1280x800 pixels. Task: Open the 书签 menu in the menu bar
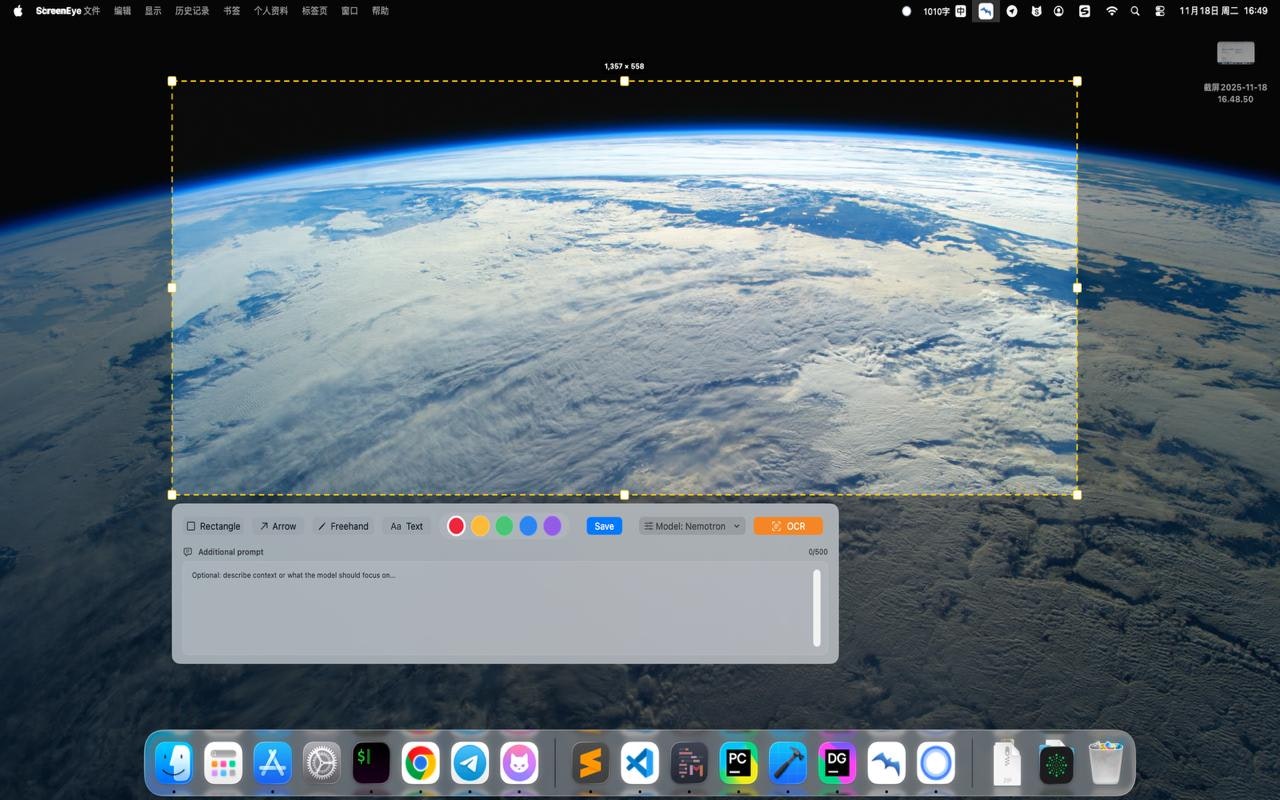point(231,10)
